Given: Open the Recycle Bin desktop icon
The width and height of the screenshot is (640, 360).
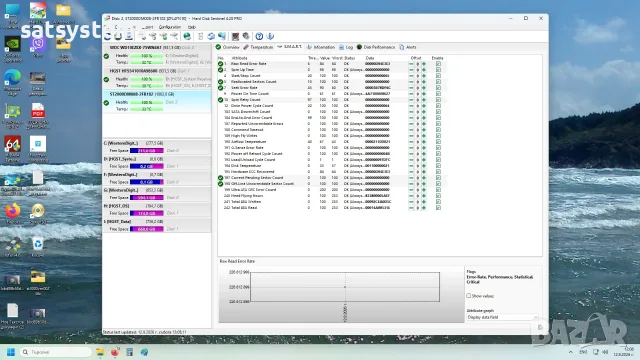Looking at the screenshot, I should 38,247.
